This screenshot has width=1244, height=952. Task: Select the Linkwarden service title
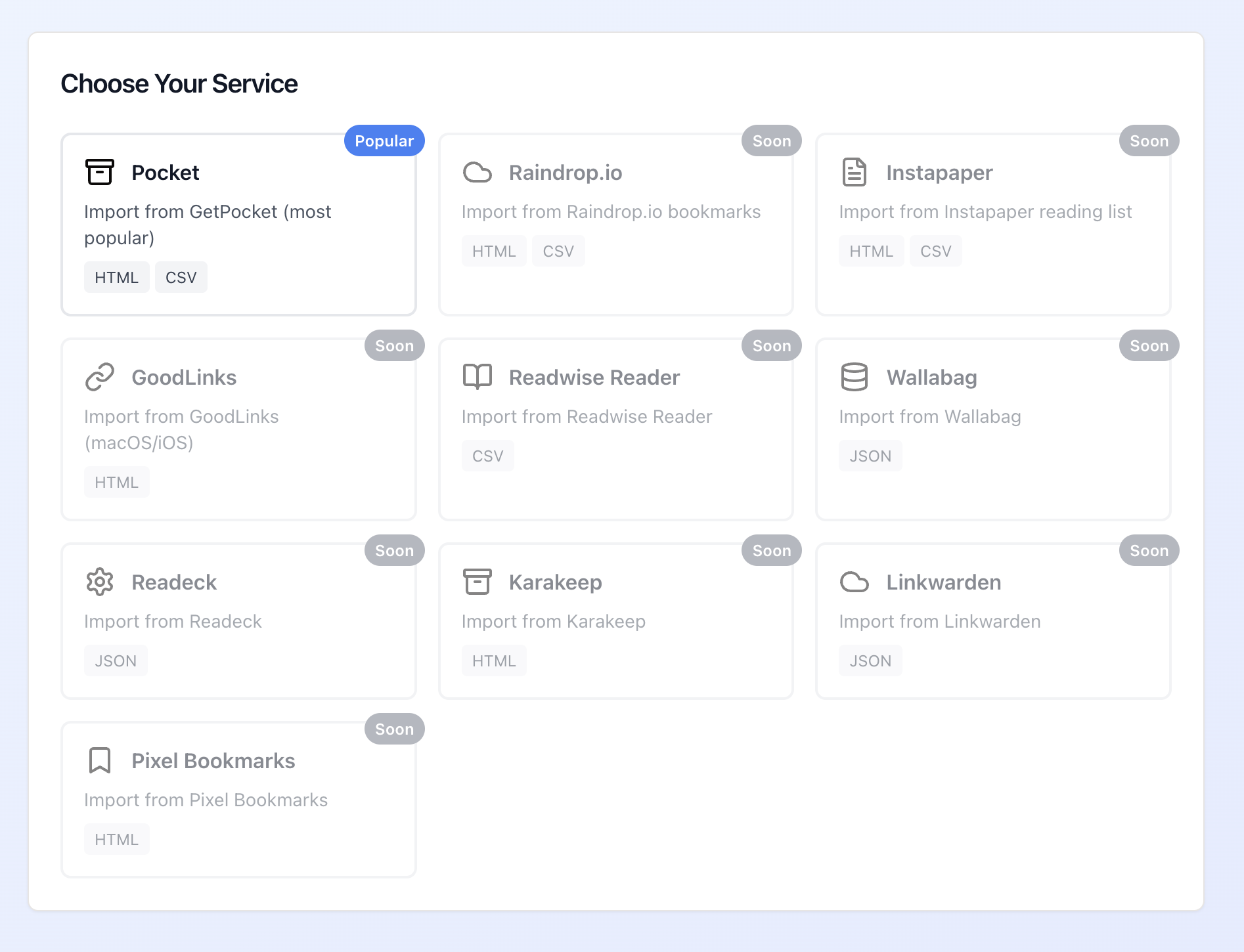pyautogui.click(x=944, y=582)
